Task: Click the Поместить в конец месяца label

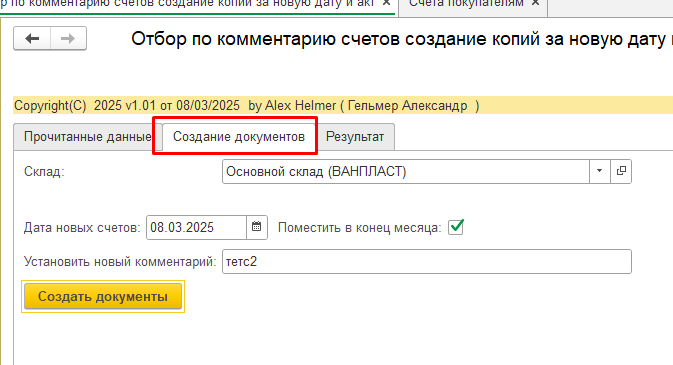Action: [360, 227]
